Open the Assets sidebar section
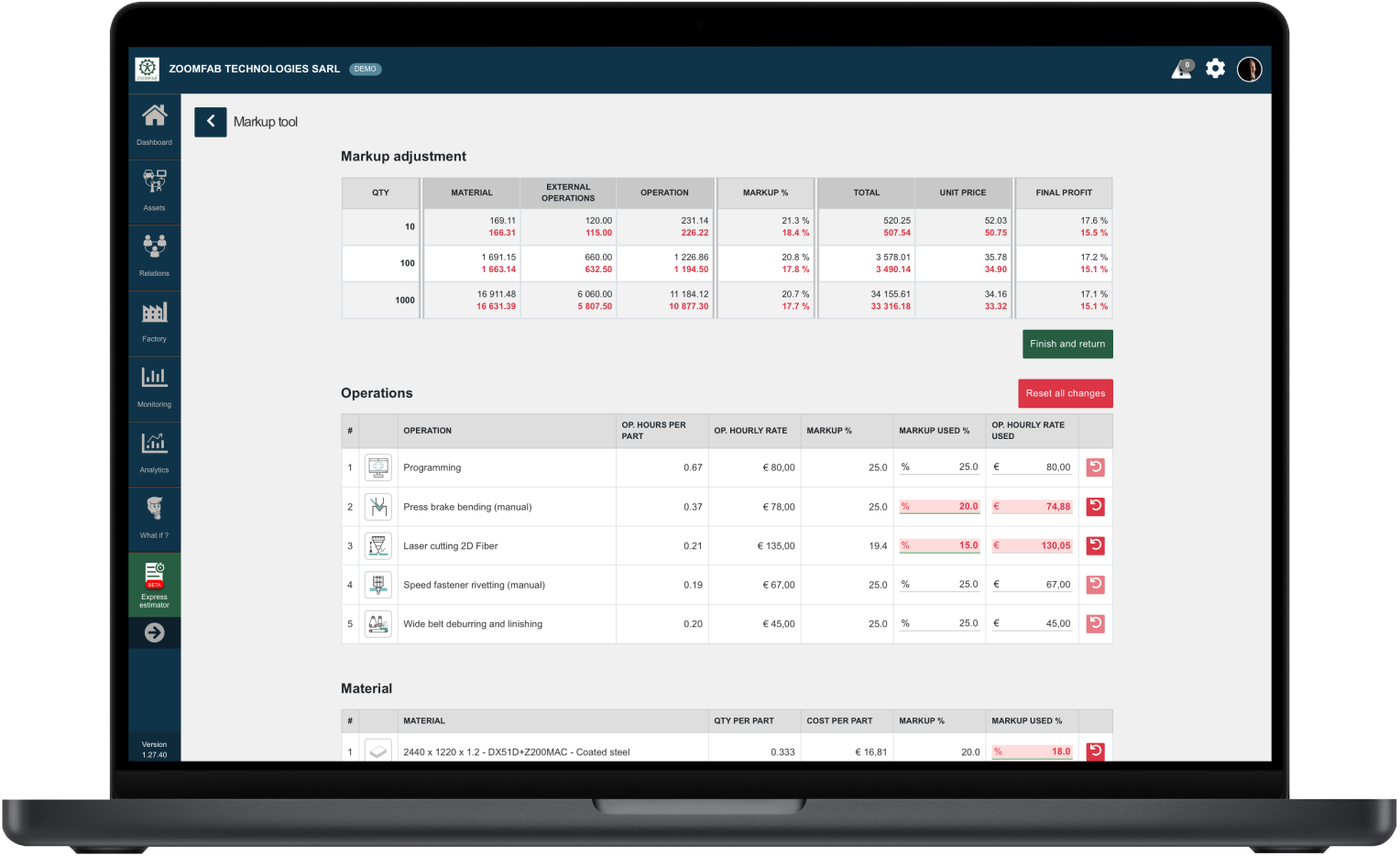The image size is (1400, 856). click(154, 191)
